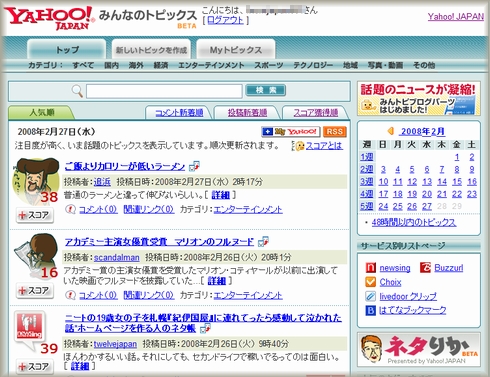Select the コメント新着順 sort tab
490x377 pixels.
coord(179,113)
